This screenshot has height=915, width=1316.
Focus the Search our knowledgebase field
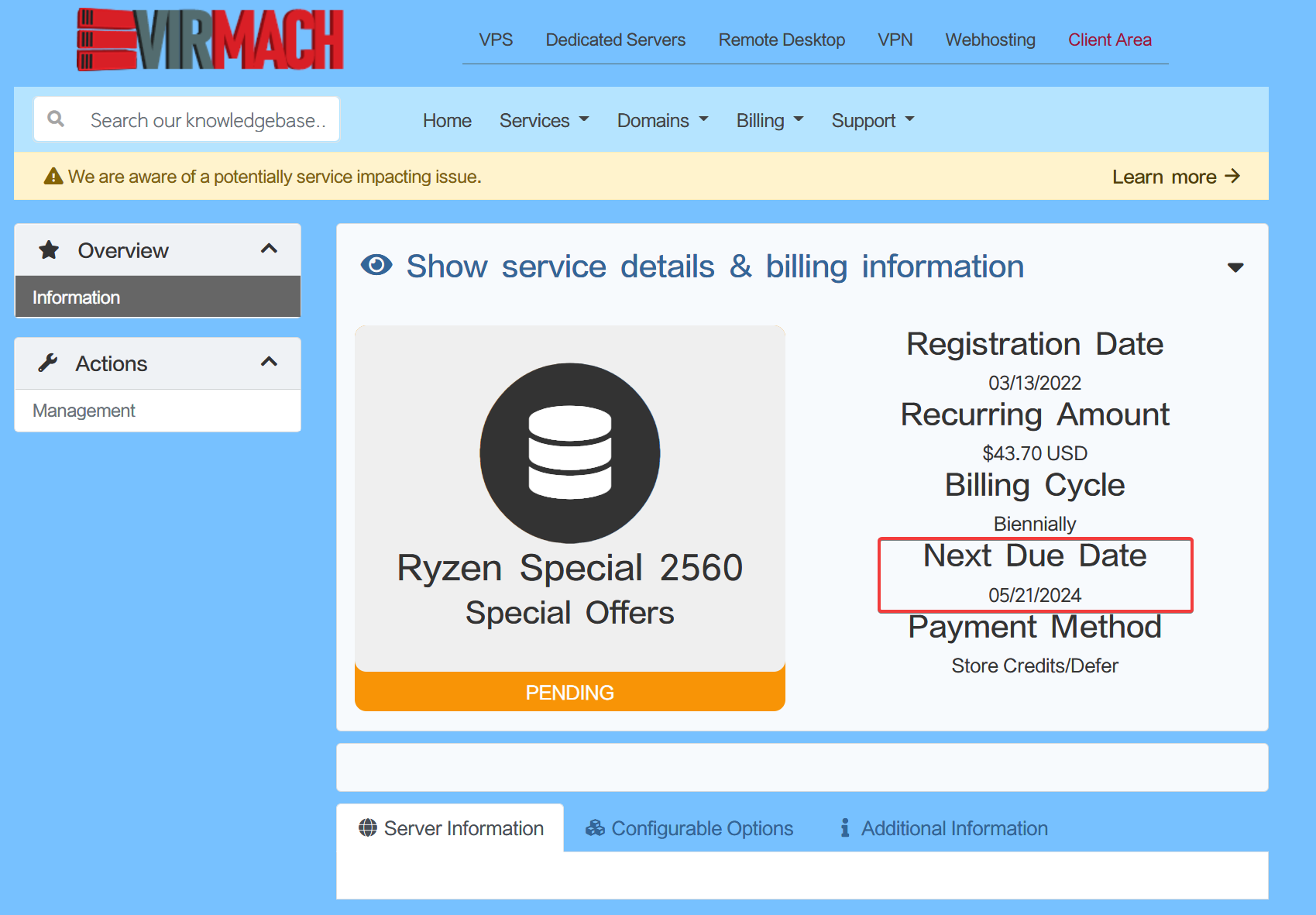(x=187, y=119)
